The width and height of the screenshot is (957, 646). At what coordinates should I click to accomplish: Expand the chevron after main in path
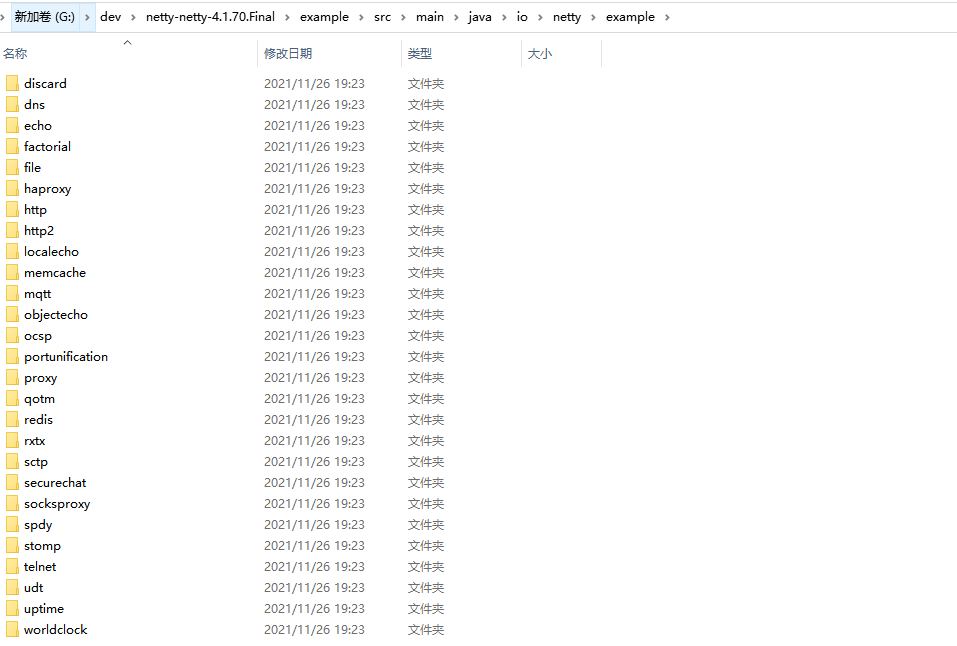(456, 17)
